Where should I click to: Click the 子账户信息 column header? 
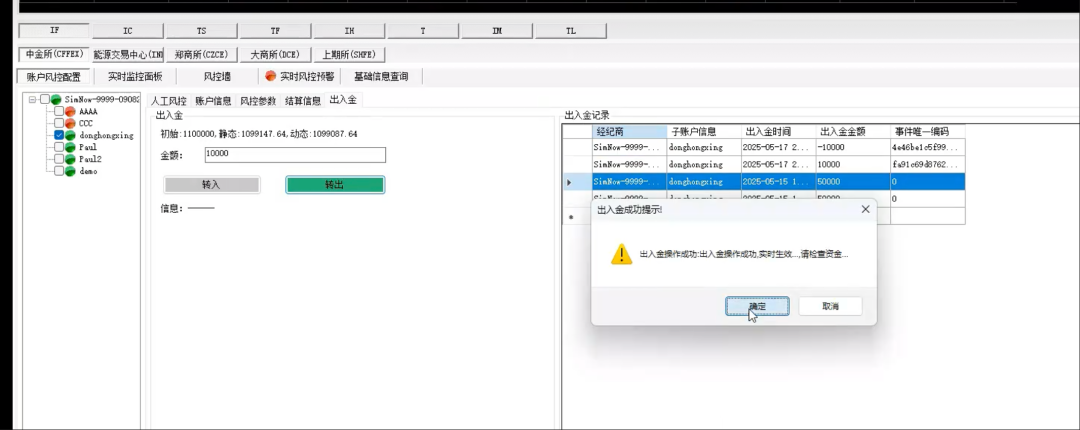(x=704, y=131)
